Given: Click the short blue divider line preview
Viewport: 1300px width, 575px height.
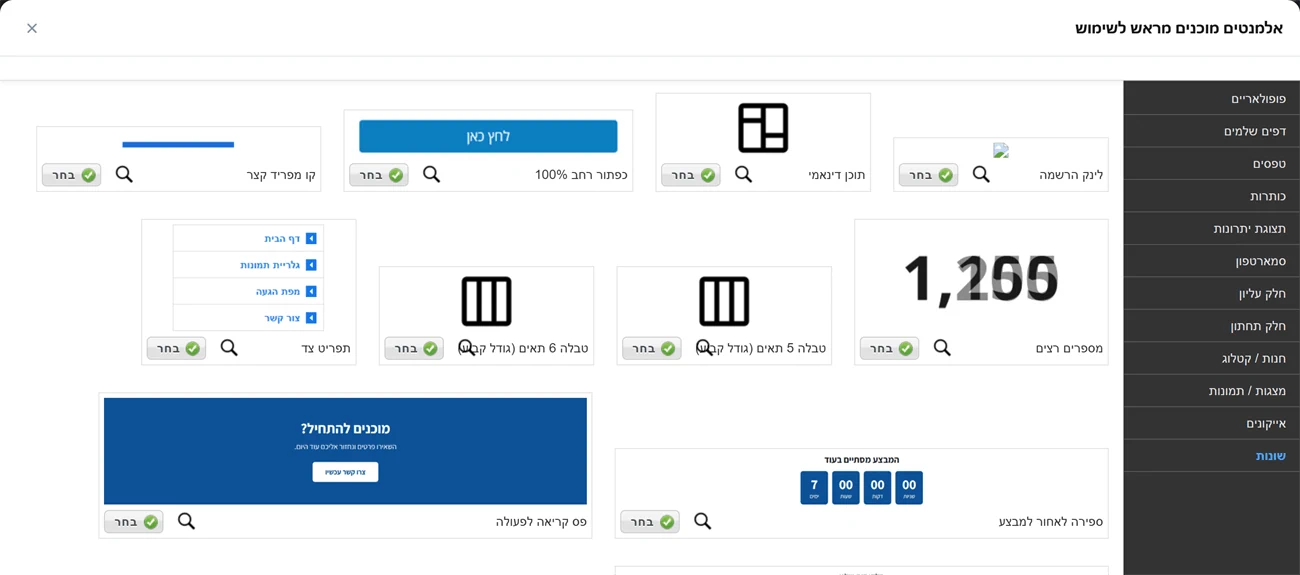Looking at the screenshot, I should [x=178, y=144].
